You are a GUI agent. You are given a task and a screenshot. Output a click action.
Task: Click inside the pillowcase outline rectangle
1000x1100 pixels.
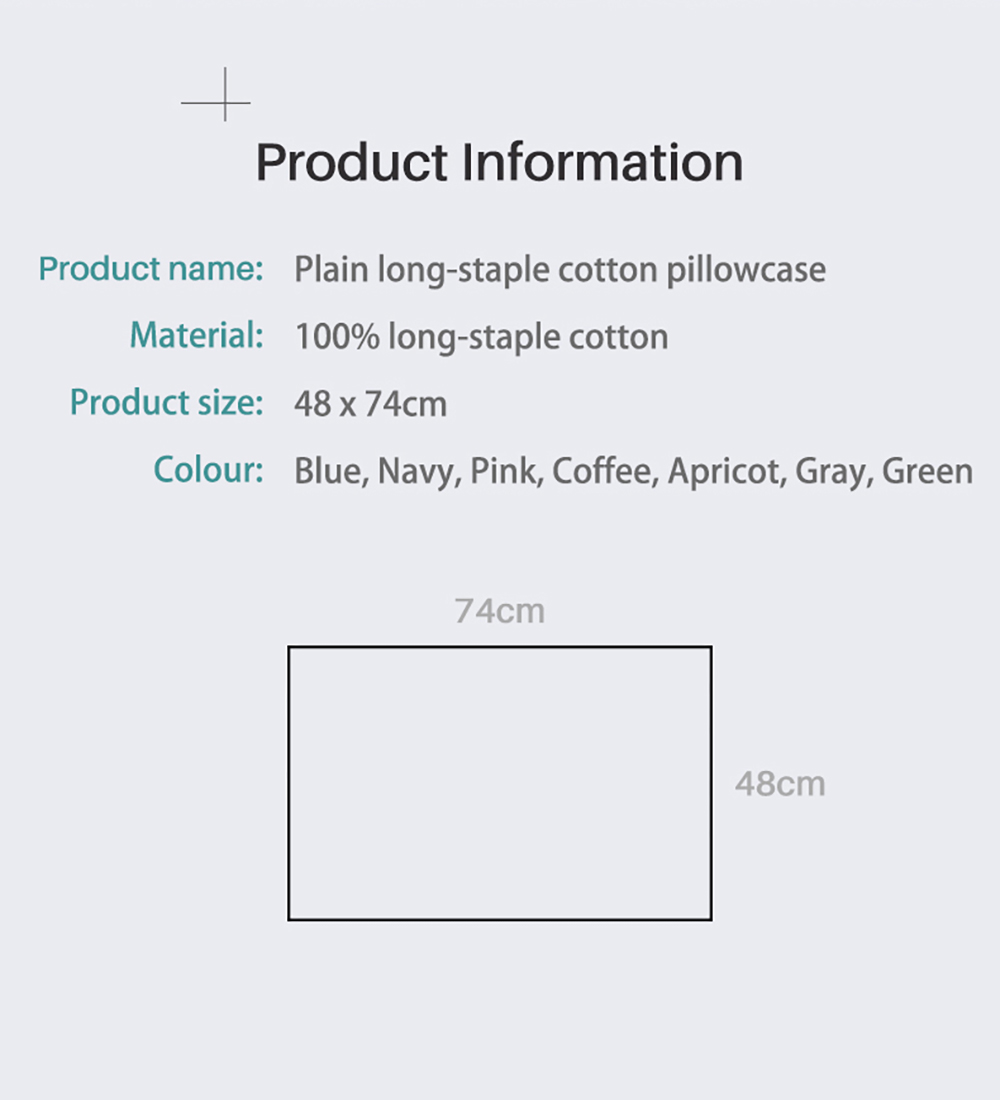(500, 783)
